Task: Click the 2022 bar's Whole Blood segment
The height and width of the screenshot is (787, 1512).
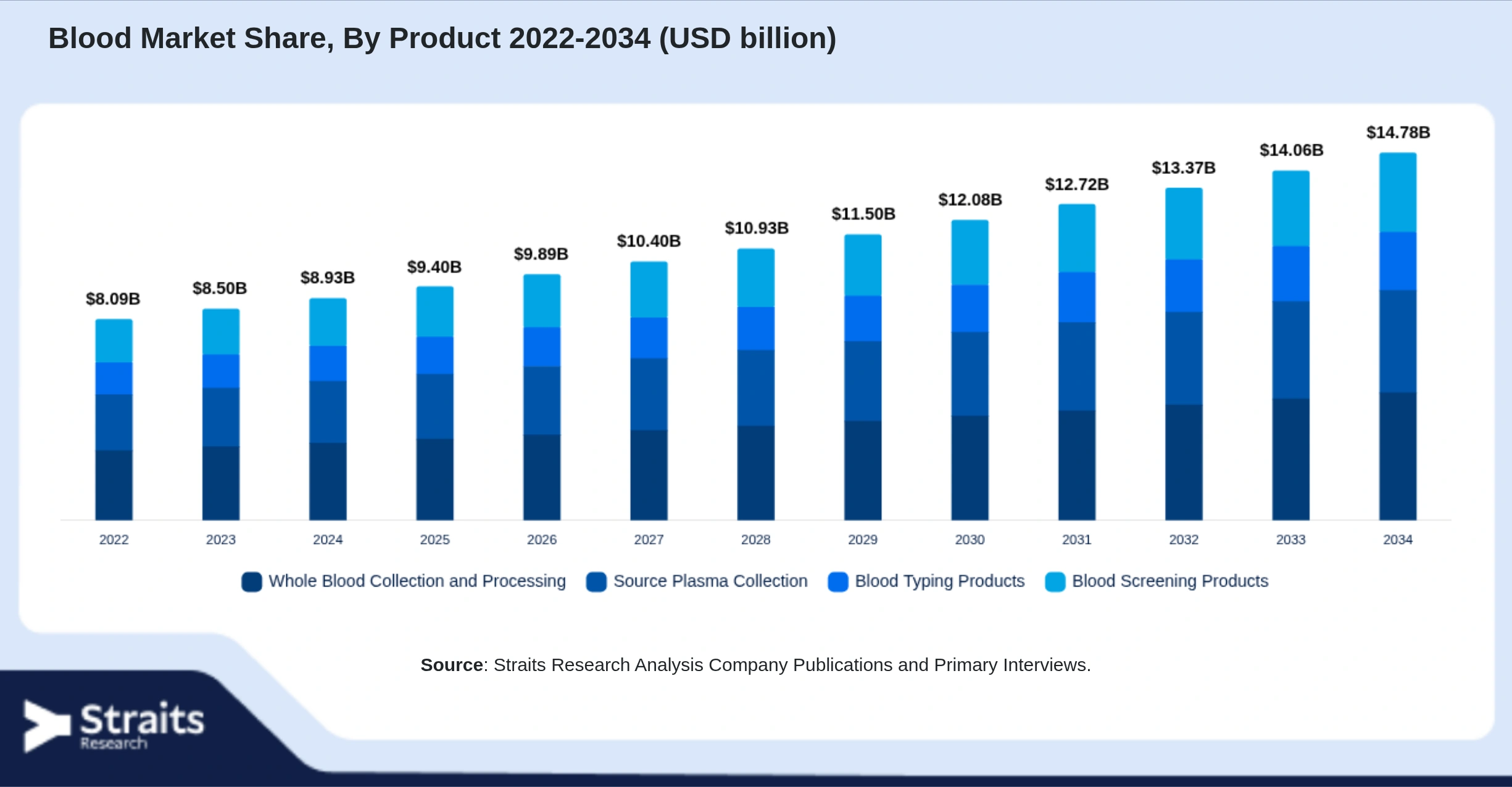Action: [x=114, y=485]
